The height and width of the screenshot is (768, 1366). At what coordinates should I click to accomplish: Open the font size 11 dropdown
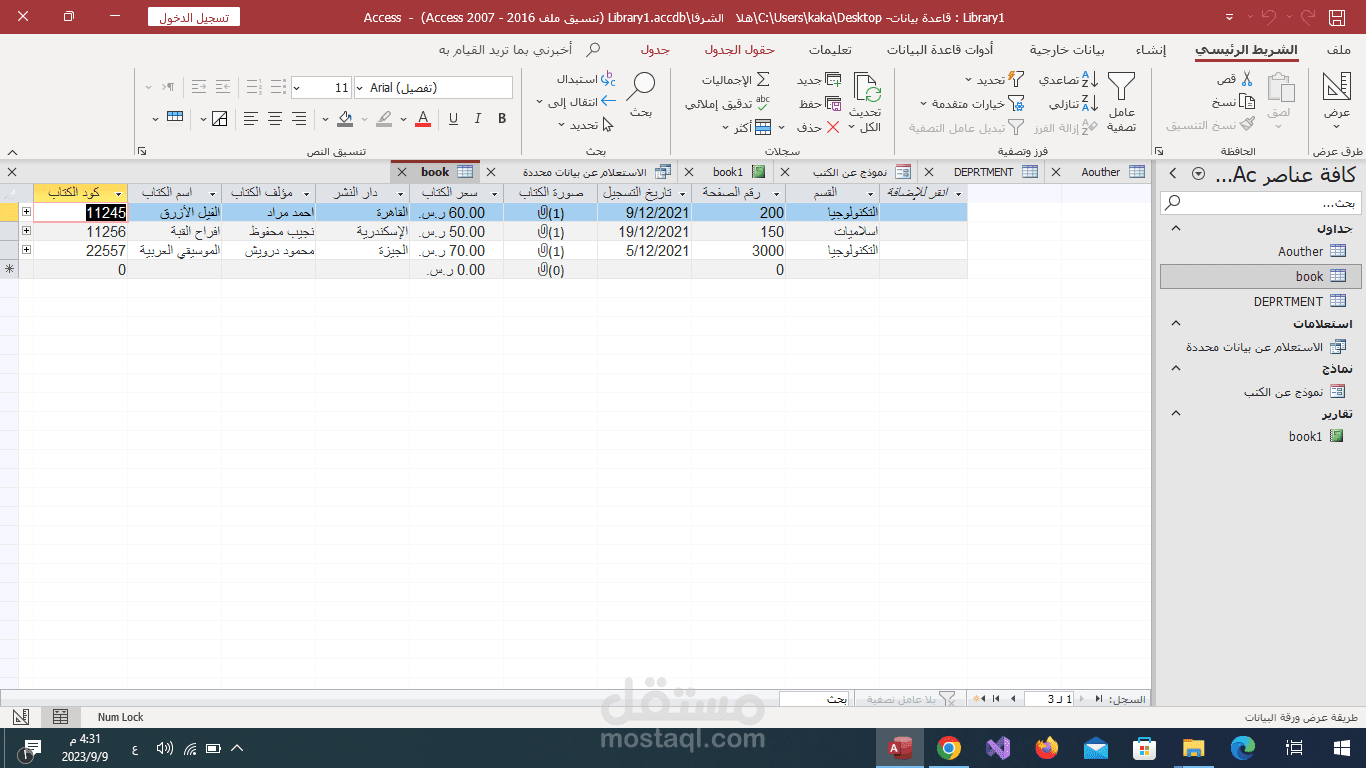tap(298, 88)
